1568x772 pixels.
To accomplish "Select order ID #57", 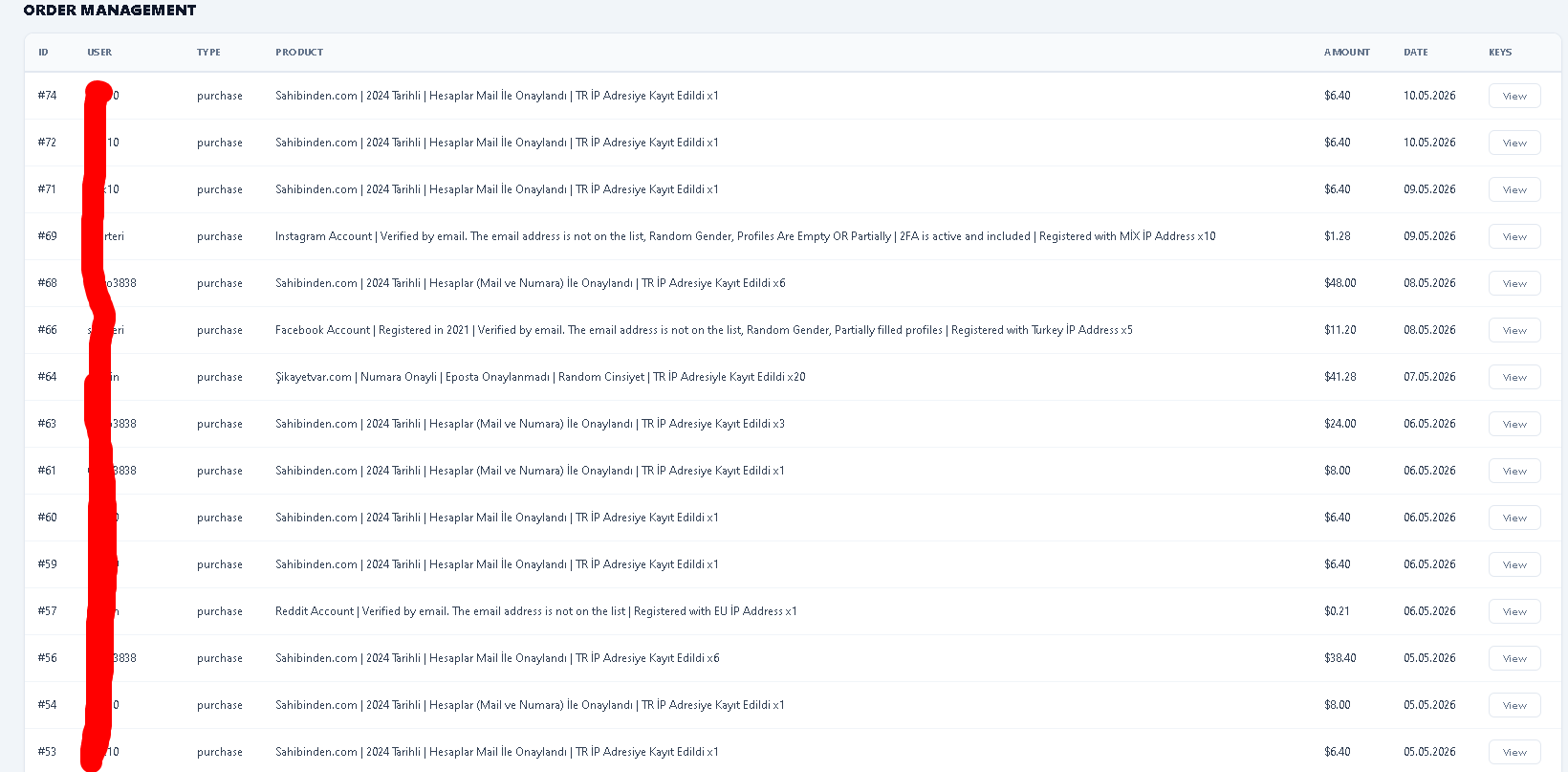I will point(47,611).
